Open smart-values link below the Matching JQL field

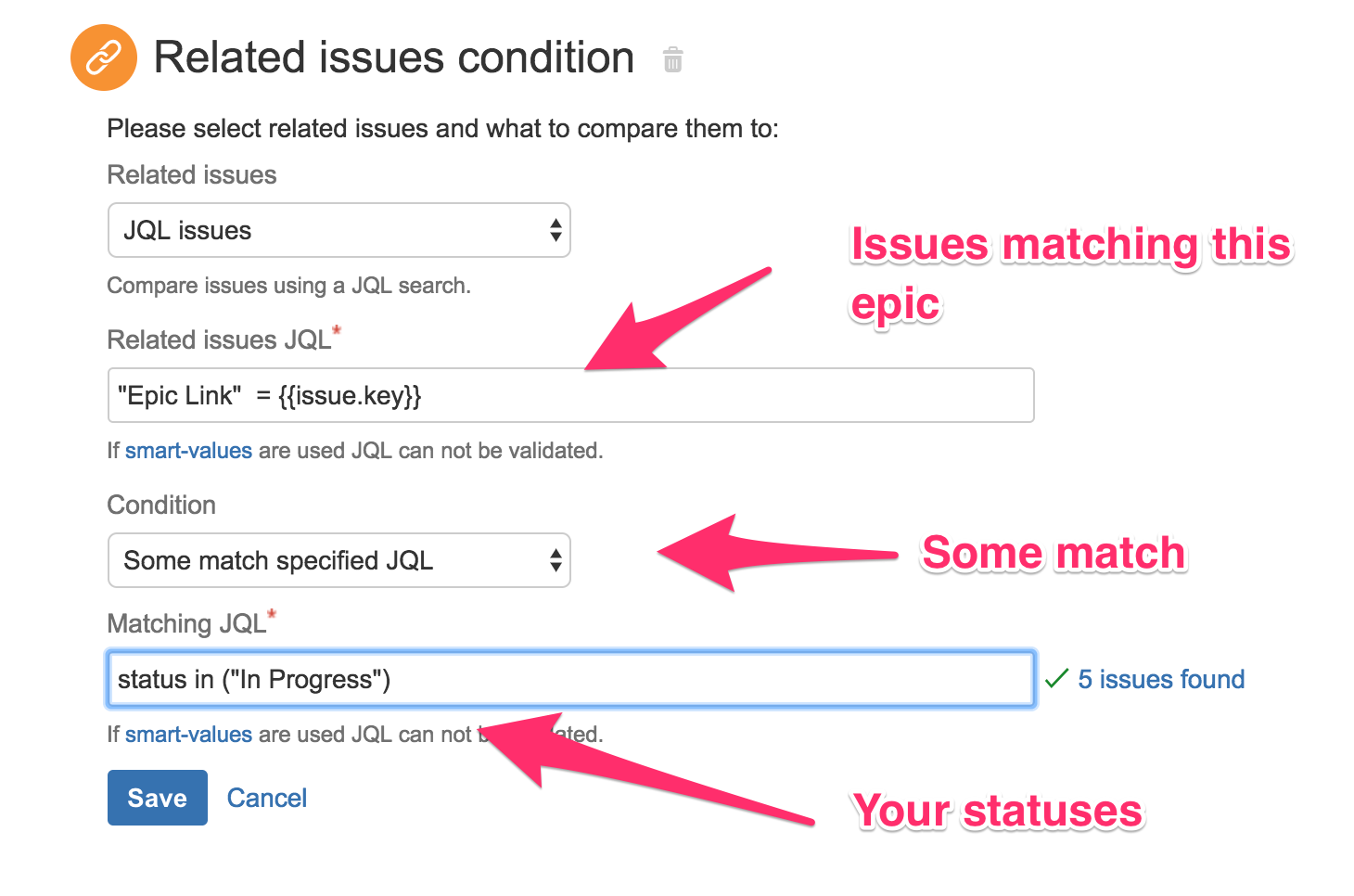pos(188,735)
